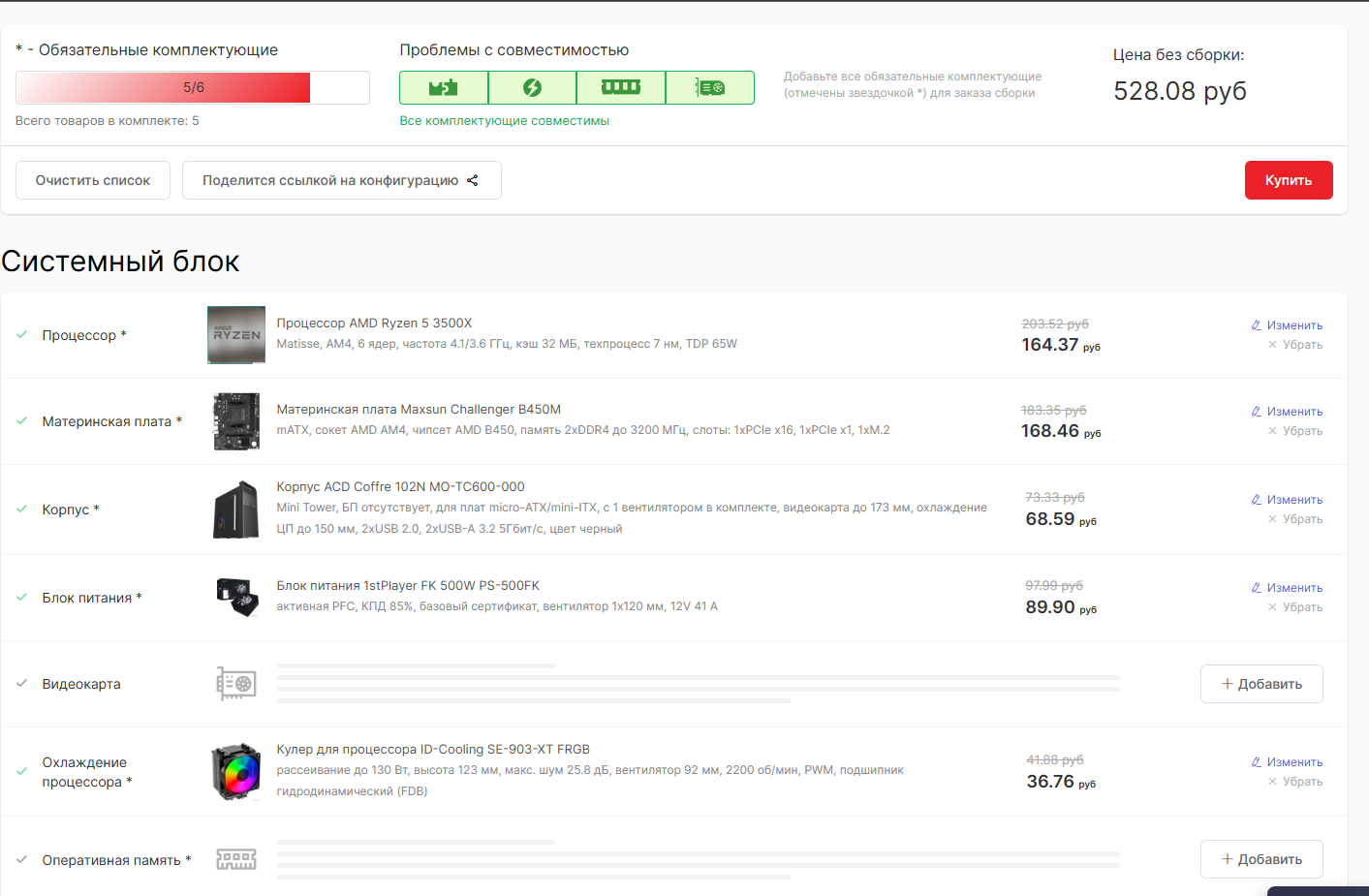Click the power supply price 89.90 руб
Image resolution: width=1369 pixels, height=896 pixels.
(1061, 607)
